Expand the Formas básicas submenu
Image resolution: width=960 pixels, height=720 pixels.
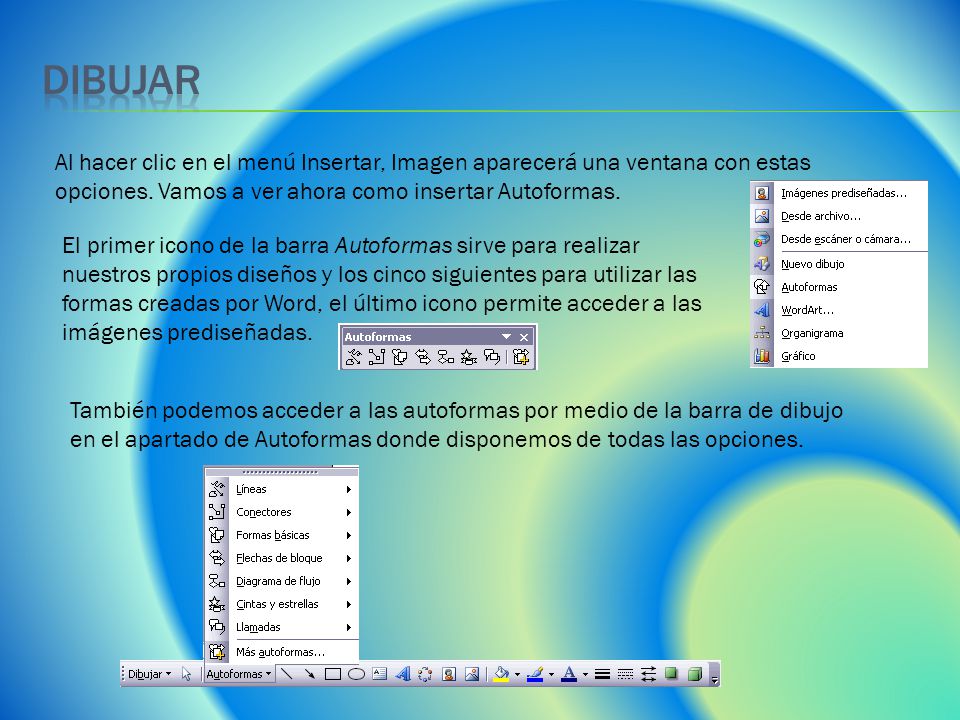(282, 535)
